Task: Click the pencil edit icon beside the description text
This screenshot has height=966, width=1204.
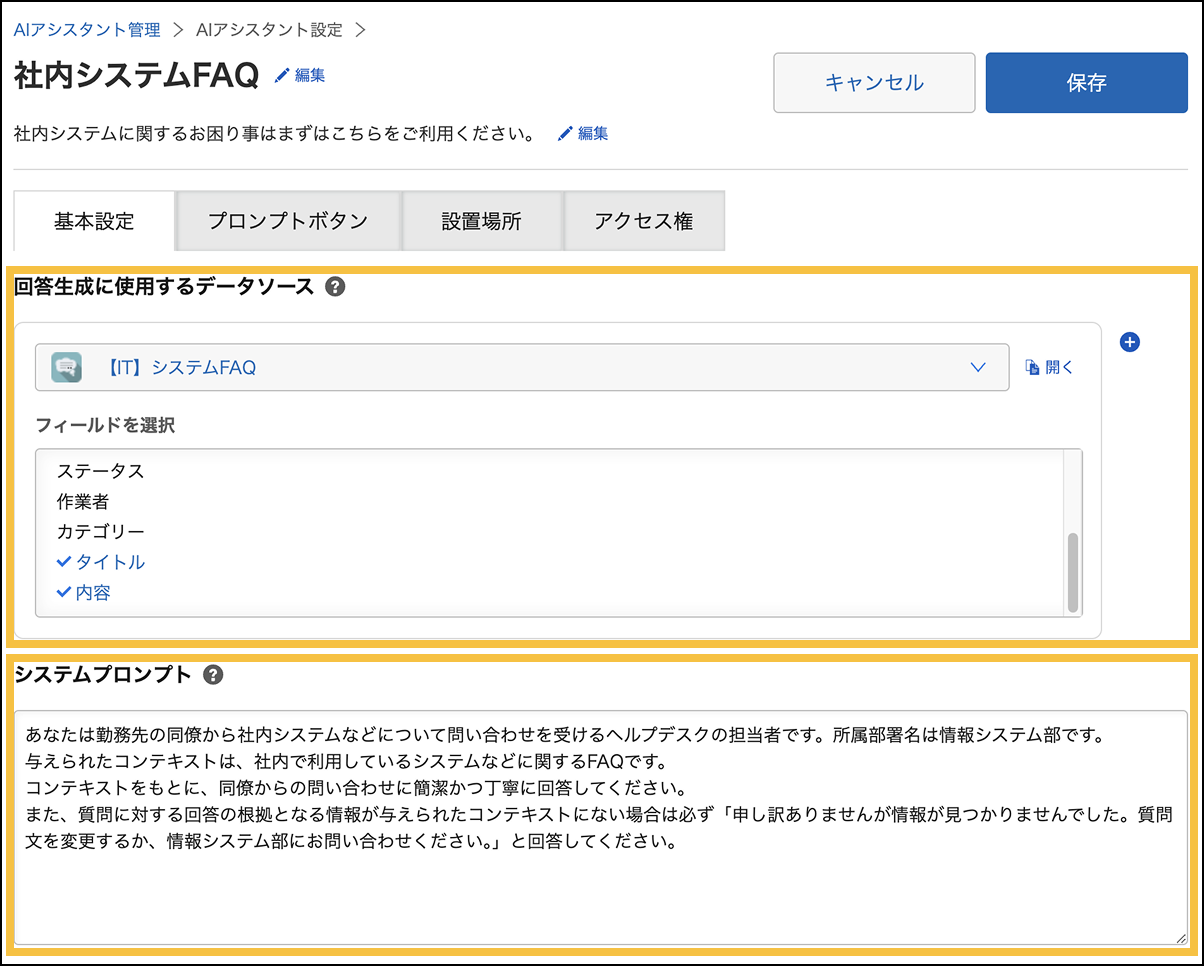Action: pyautogui.click(x=566, y=133)
